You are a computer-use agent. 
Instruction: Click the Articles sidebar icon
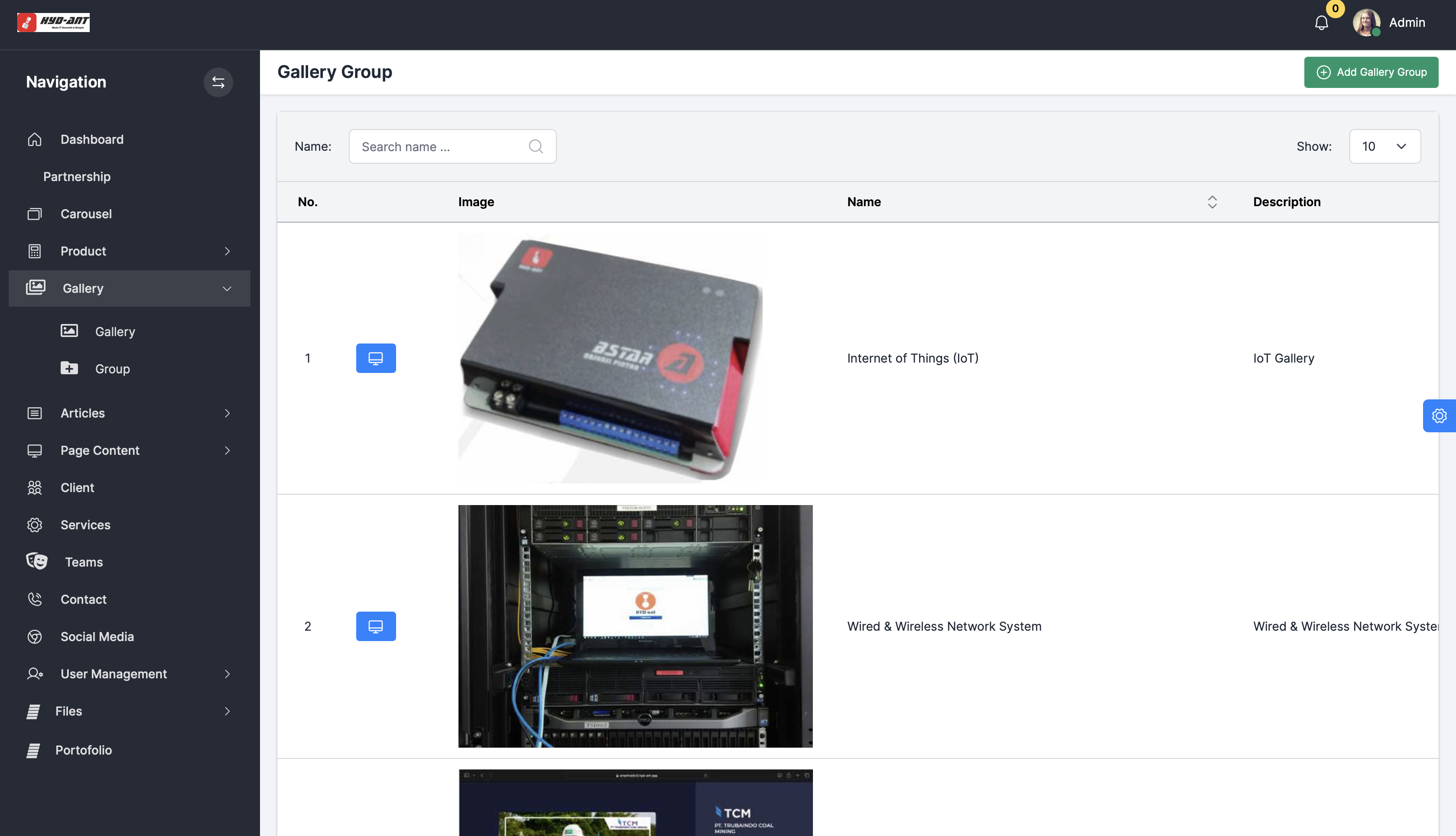(x=35, y=413)
